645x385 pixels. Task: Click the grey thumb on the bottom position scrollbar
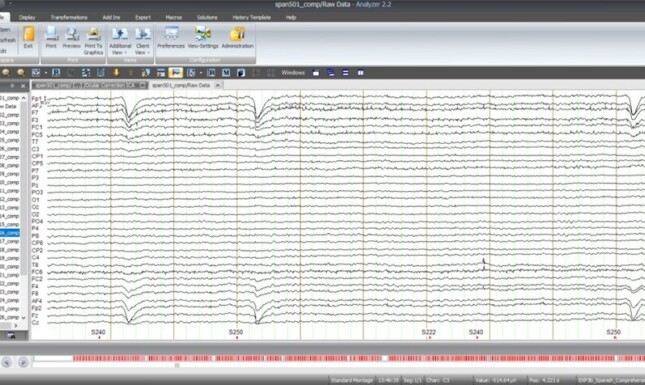(177, 365)
